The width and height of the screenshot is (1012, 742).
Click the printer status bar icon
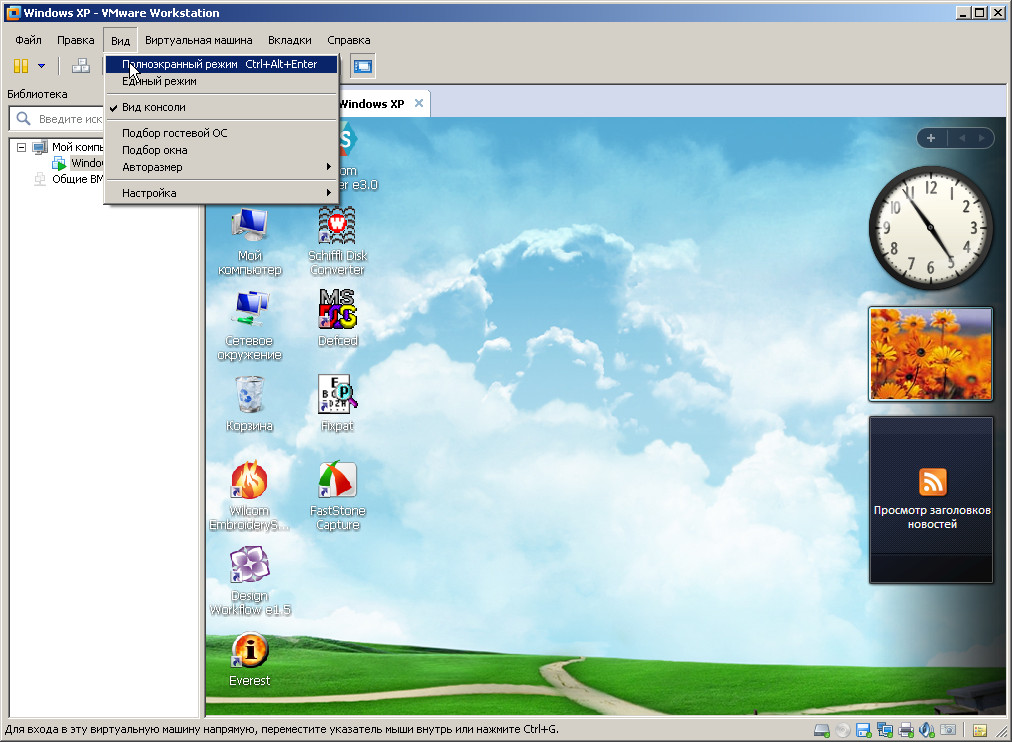[x=906, y=730]
